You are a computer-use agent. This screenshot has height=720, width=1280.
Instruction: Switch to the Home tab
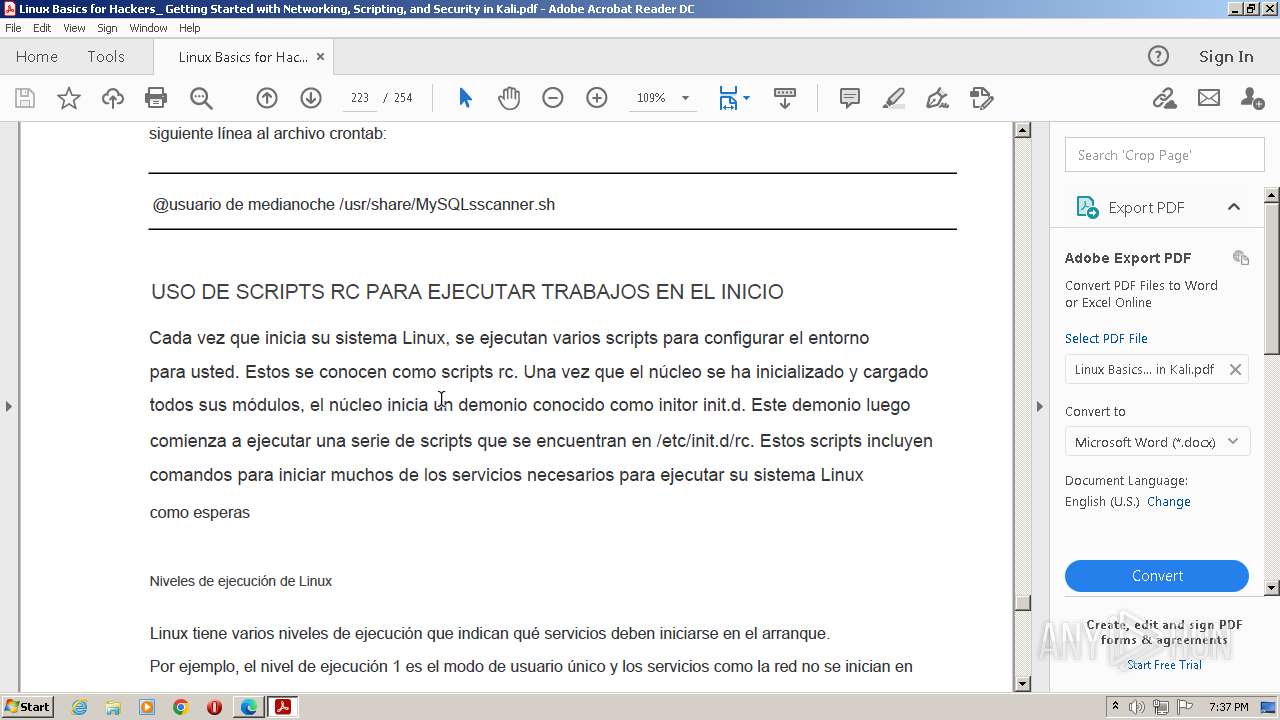point(37,57)
